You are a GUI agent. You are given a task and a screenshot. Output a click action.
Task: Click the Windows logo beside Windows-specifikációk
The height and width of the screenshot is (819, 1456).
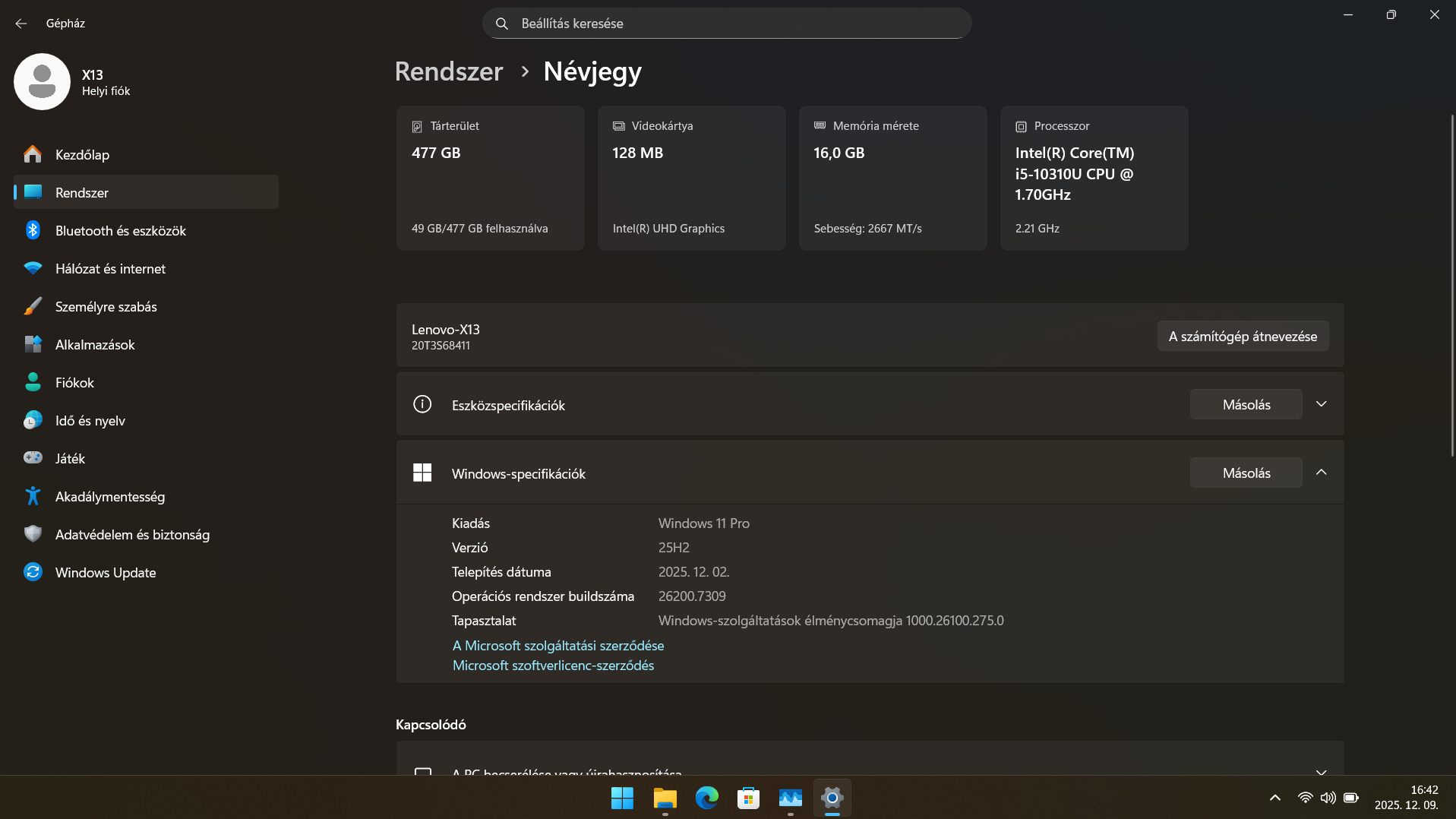(x=422, y=473)
